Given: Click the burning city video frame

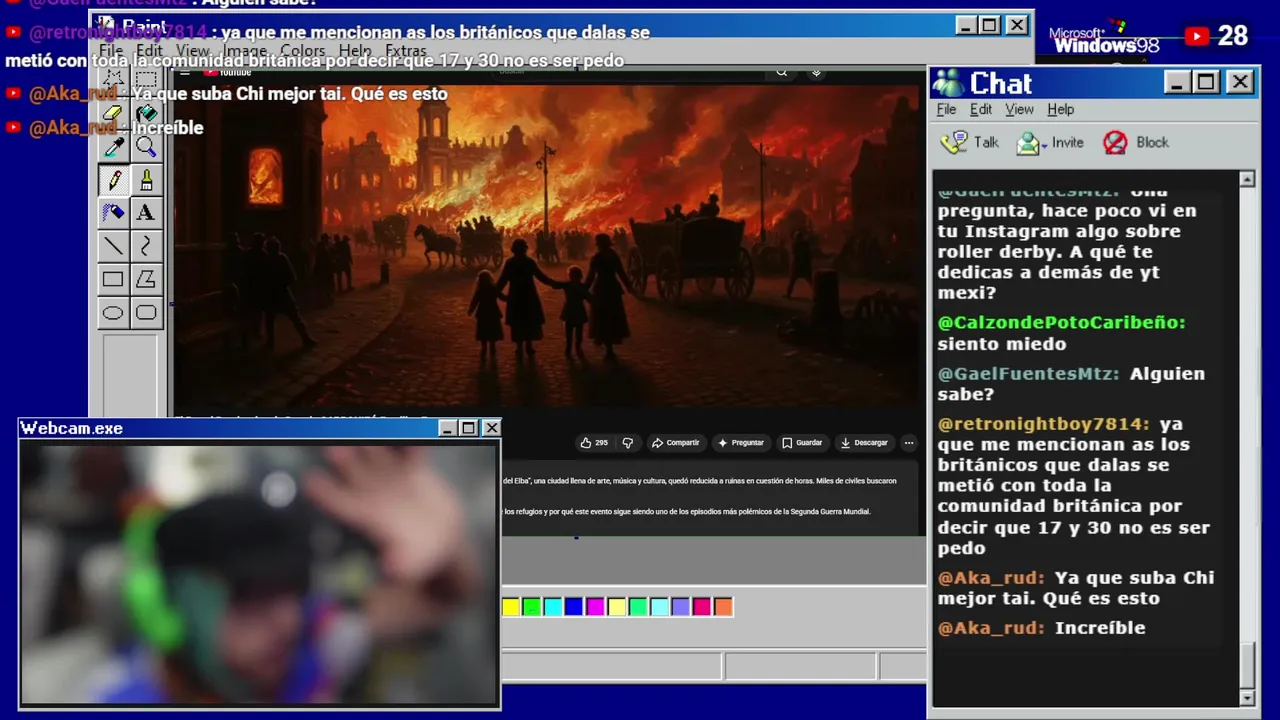Looking at the screenshot, I should click(546, 246).
